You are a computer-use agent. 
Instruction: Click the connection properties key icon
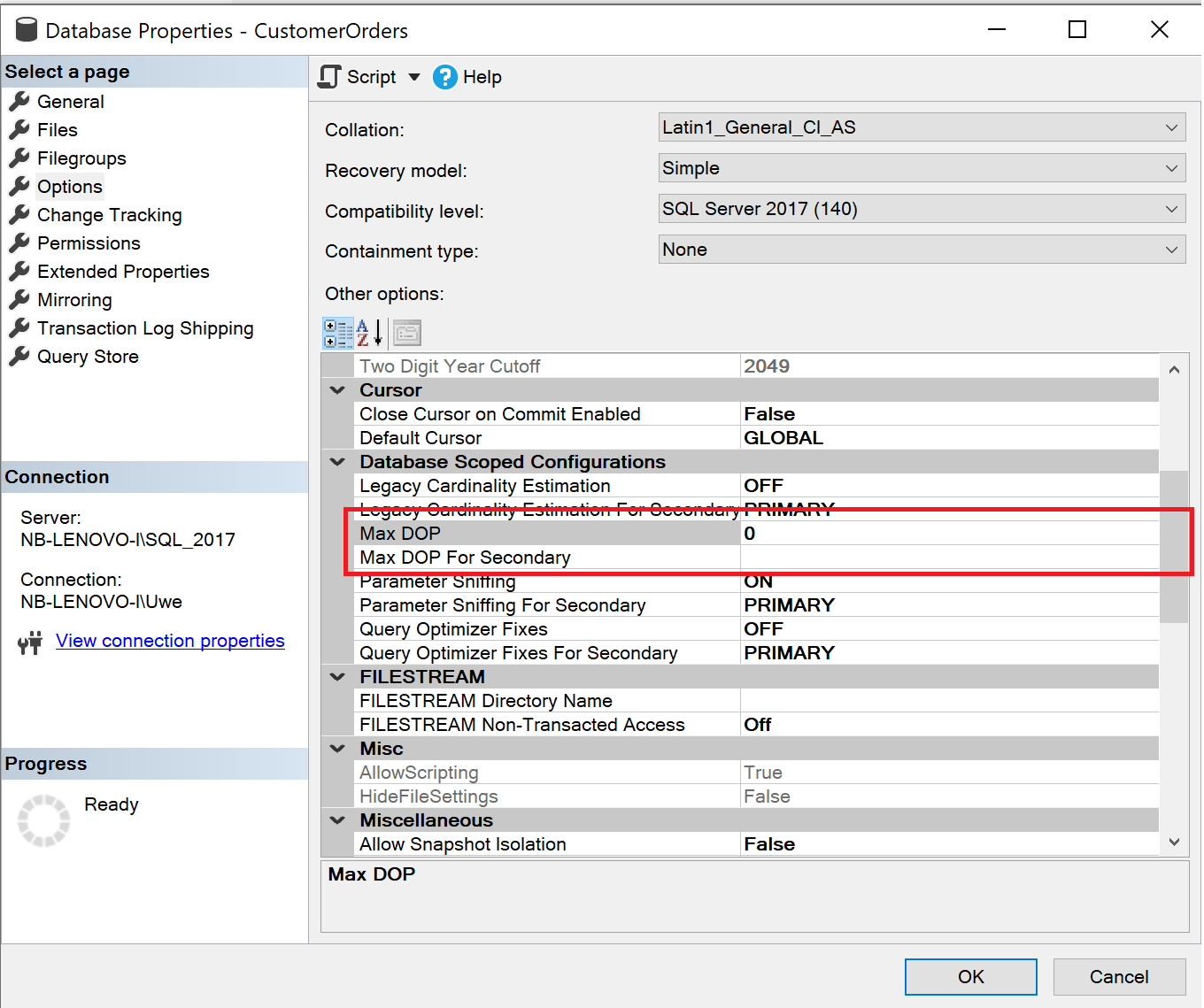[29, 642]
